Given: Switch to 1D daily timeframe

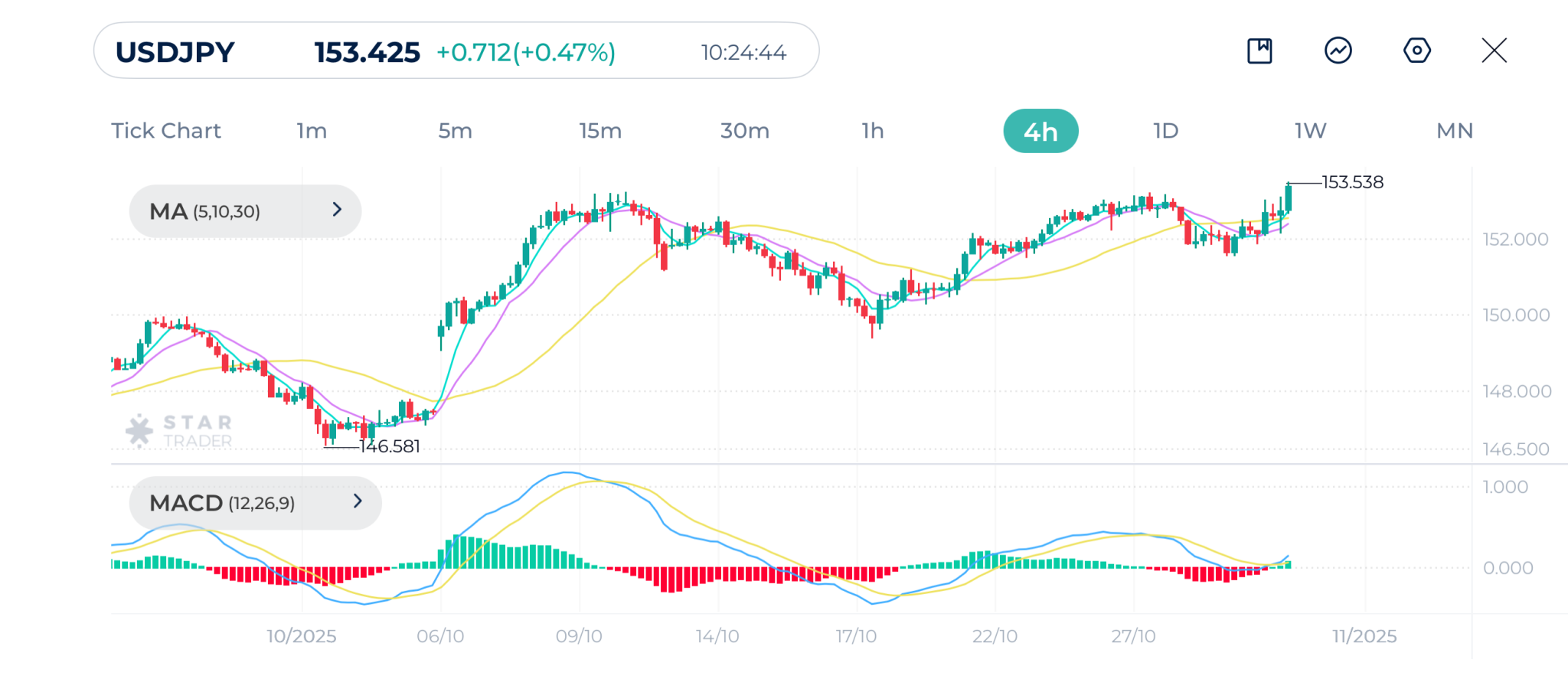Looking at the screenshot, I should (1165, 131).
